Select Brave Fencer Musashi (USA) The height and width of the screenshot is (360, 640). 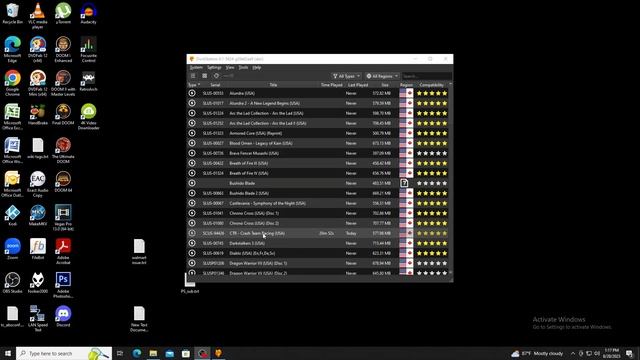[318, 153]
